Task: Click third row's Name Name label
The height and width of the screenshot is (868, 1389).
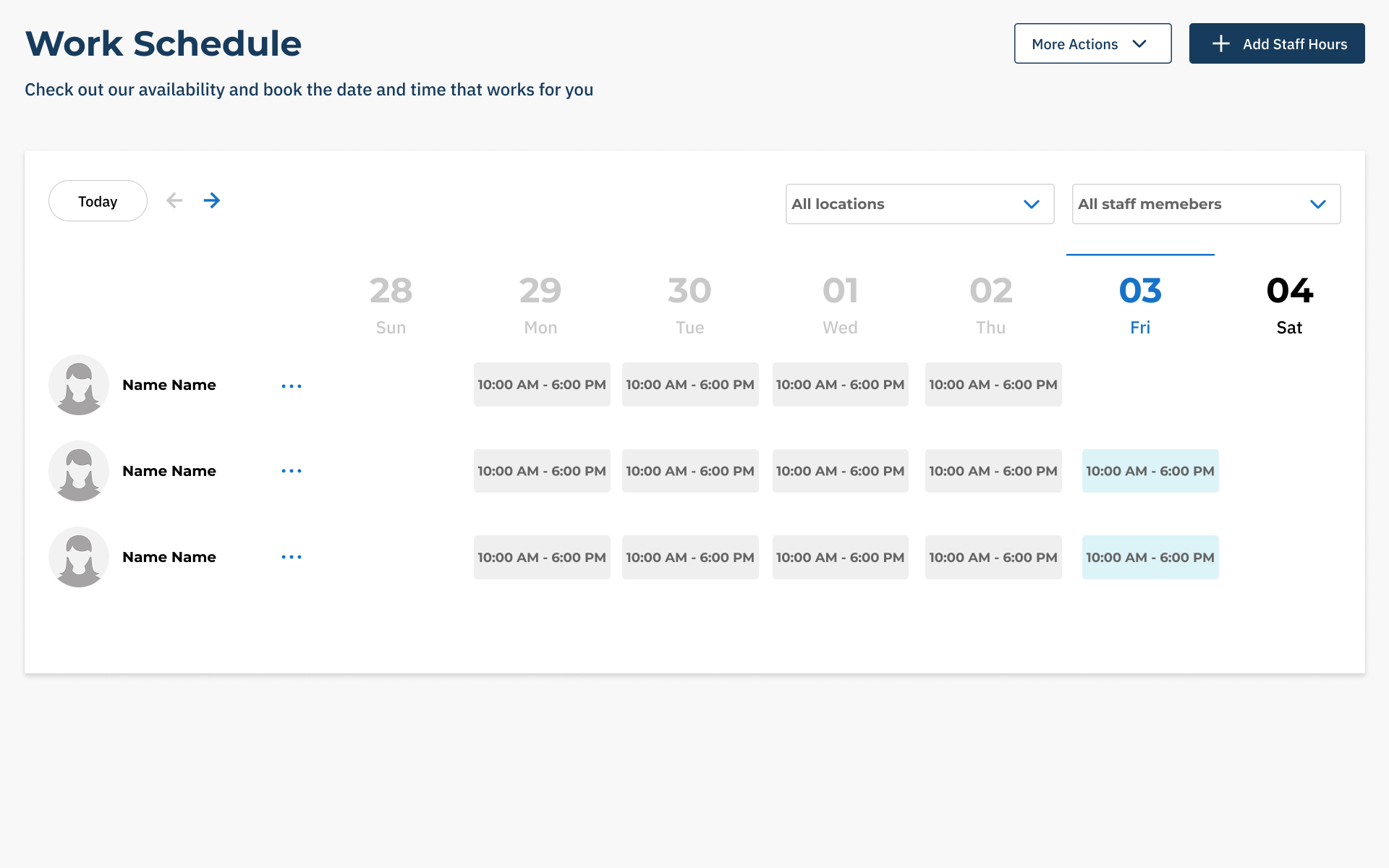Action: tap(169, 557)
